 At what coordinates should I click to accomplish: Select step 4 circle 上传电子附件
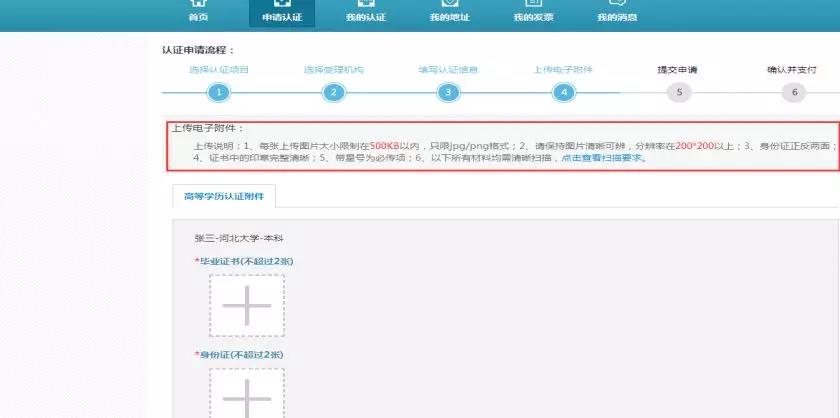(x=564, y=93)
